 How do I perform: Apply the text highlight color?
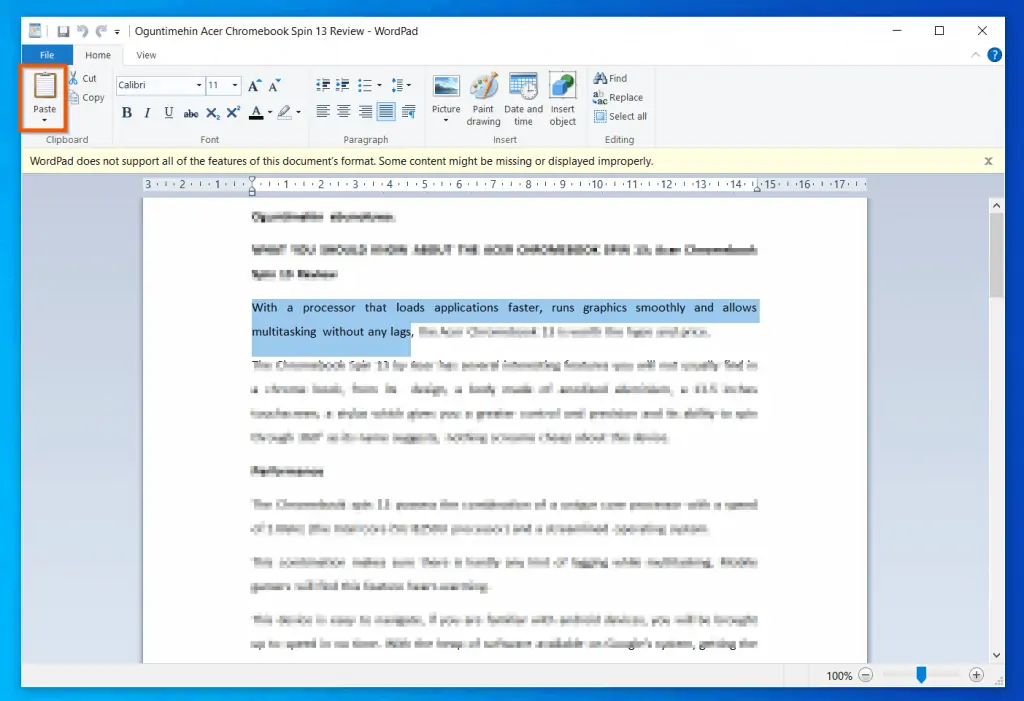tap(284, 112)
